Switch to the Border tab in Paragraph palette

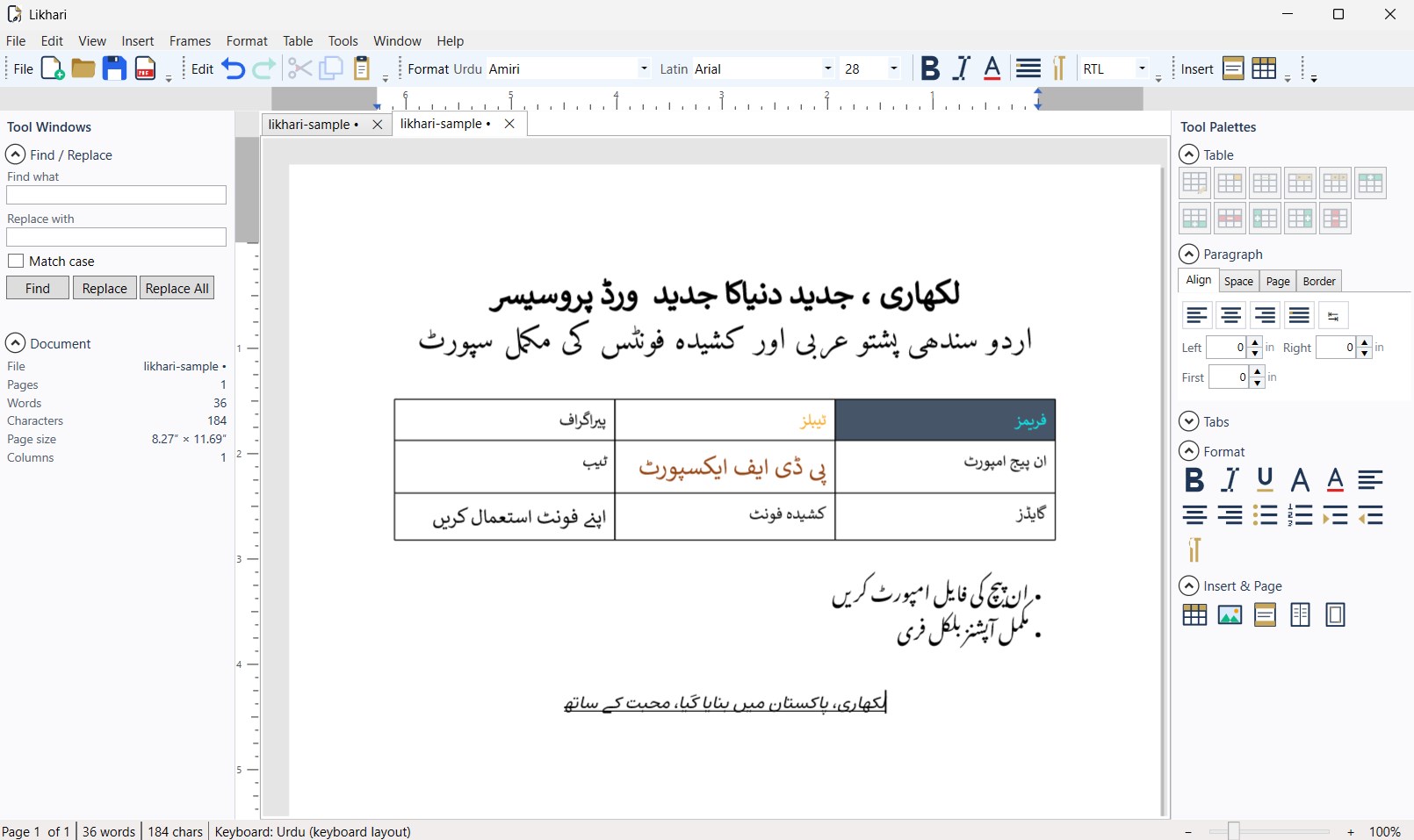click(1319, 281)
